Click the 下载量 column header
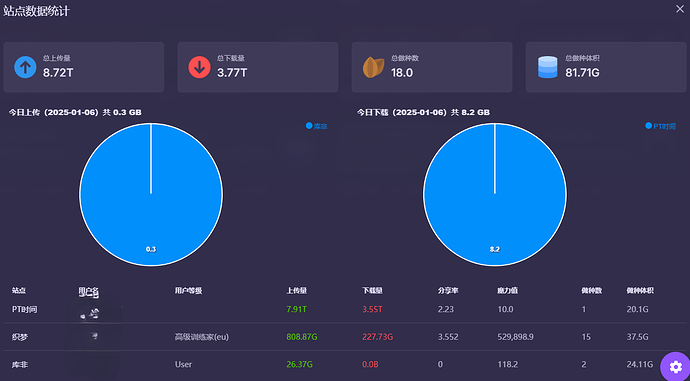Screen dimensions: 690x381 (x=372, y=291)
